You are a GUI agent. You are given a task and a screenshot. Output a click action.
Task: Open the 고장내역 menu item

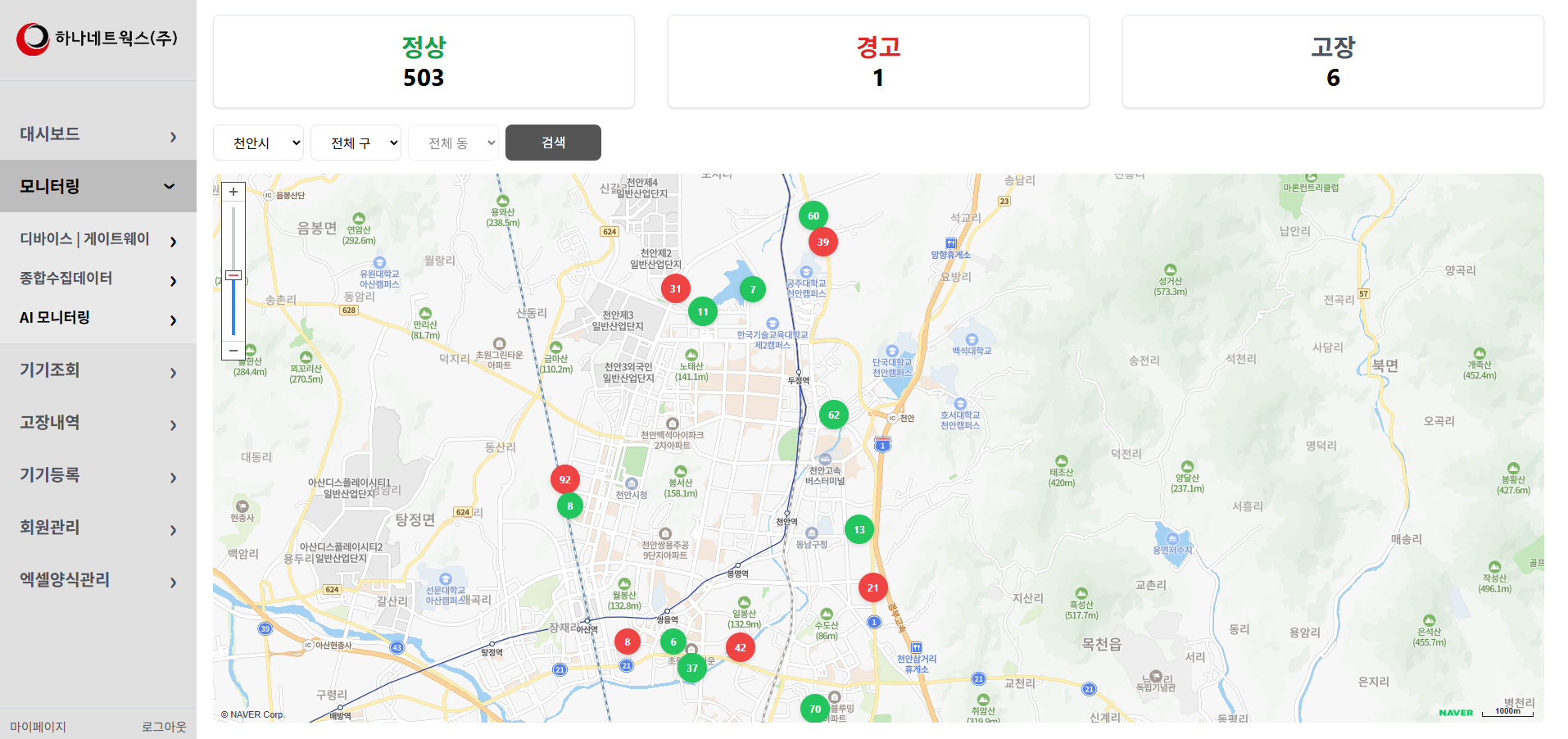tap(98, 423)
